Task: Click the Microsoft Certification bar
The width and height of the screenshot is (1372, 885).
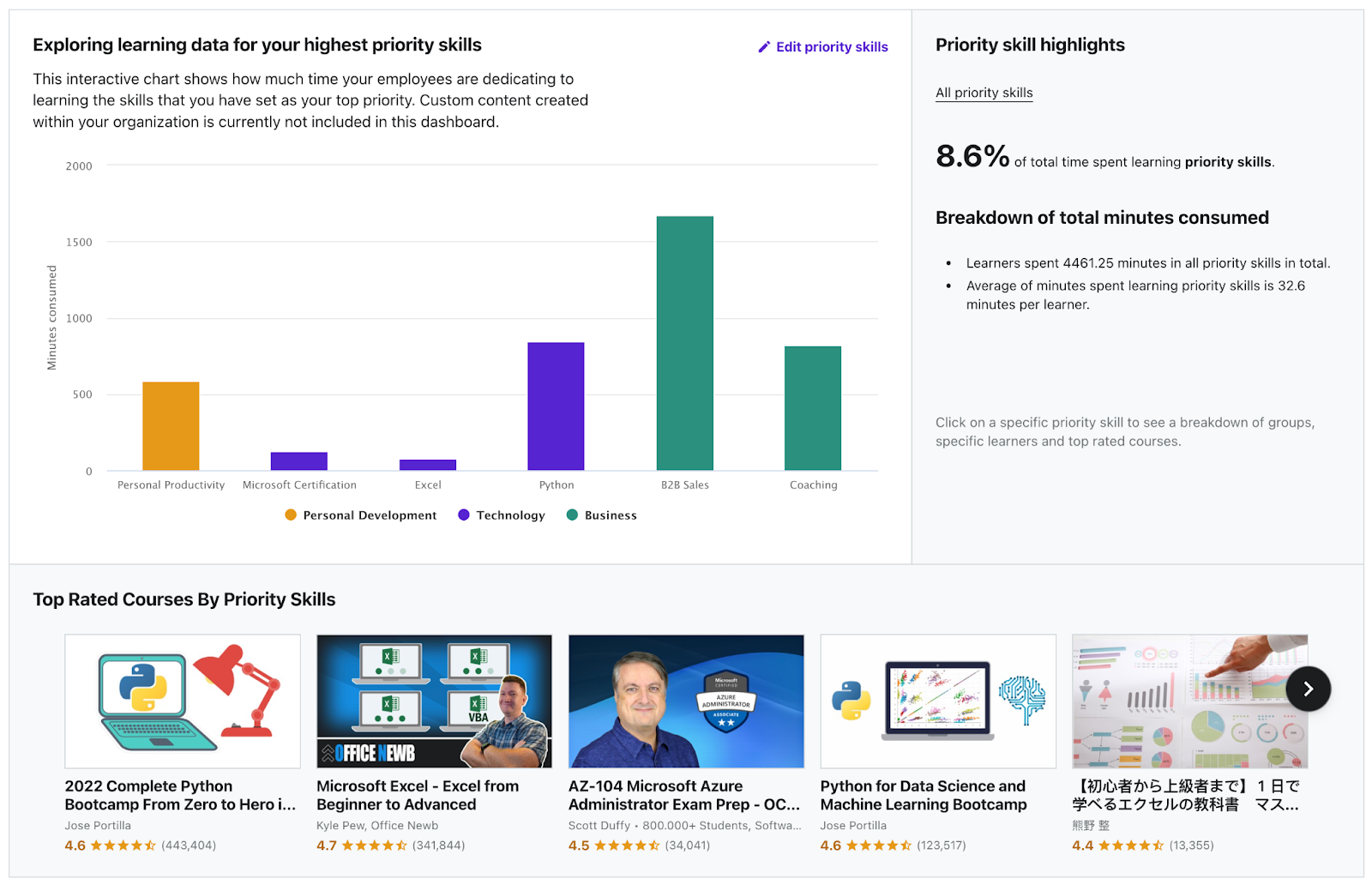Action: [x=299, y=461]
